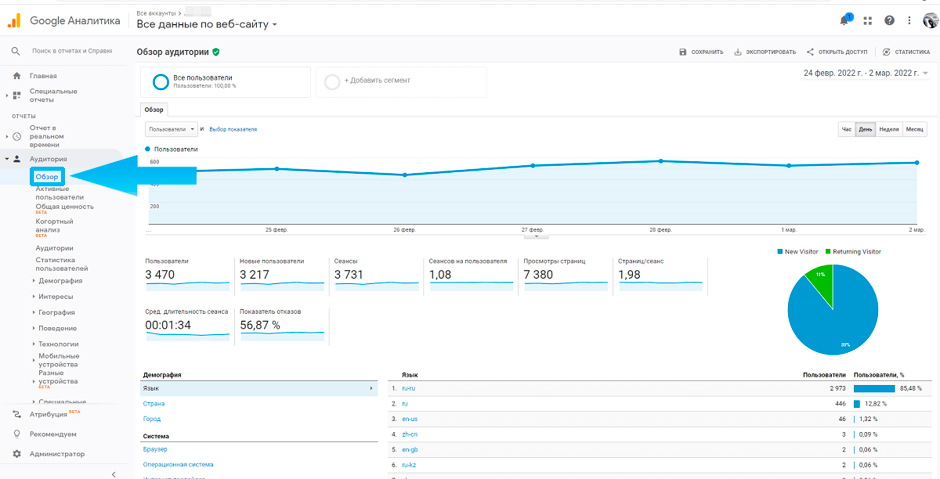Open the three-dot more options menu

coord(910,21)
